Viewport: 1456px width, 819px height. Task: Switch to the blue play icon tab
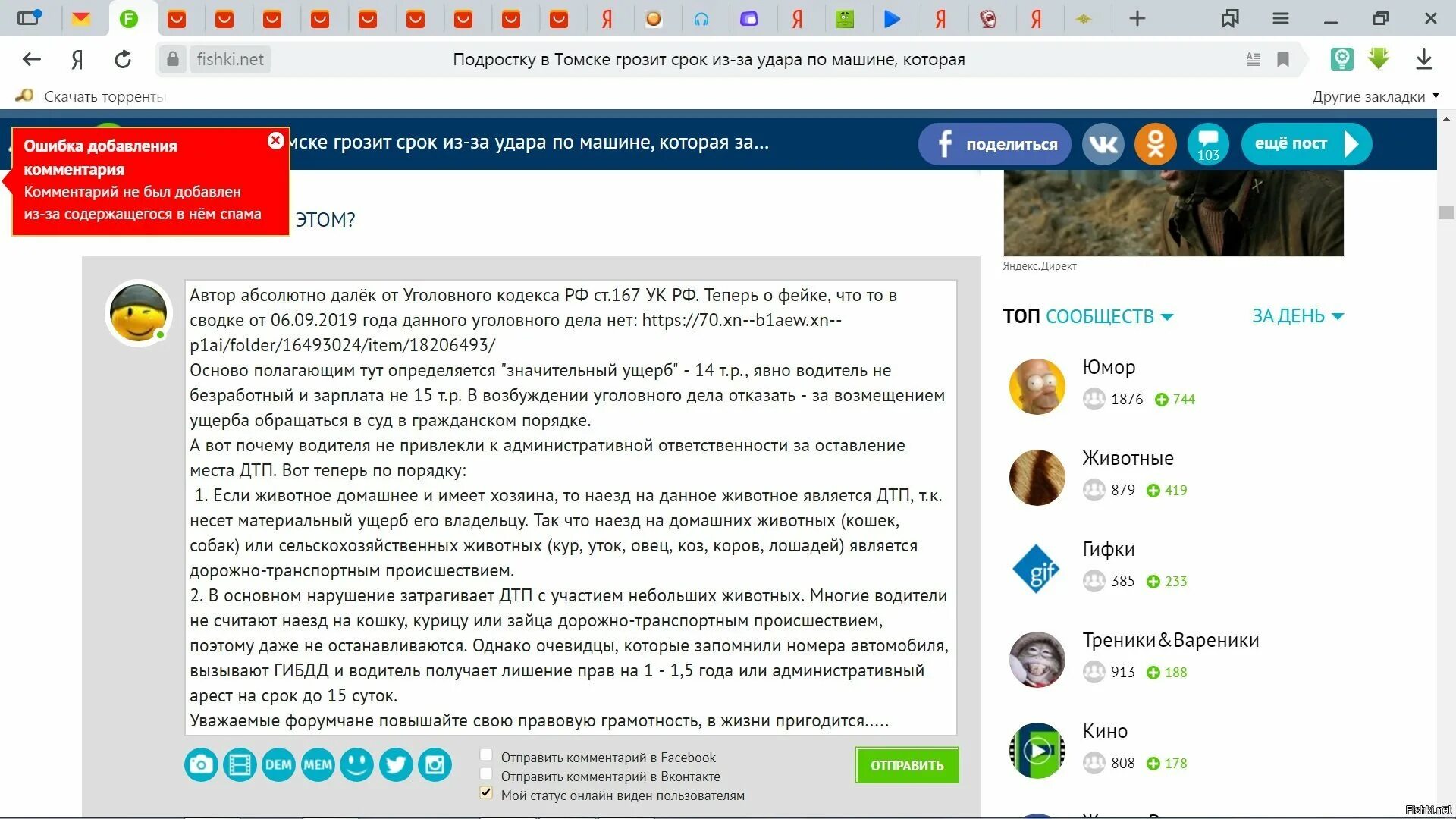pos(892,18)
